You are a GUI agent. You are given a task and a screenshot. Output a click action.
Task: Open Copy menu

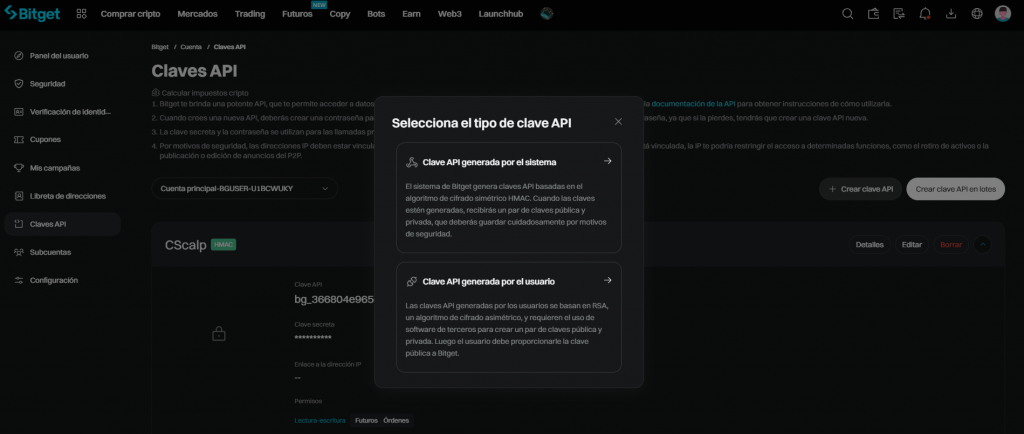coord(340,14)
